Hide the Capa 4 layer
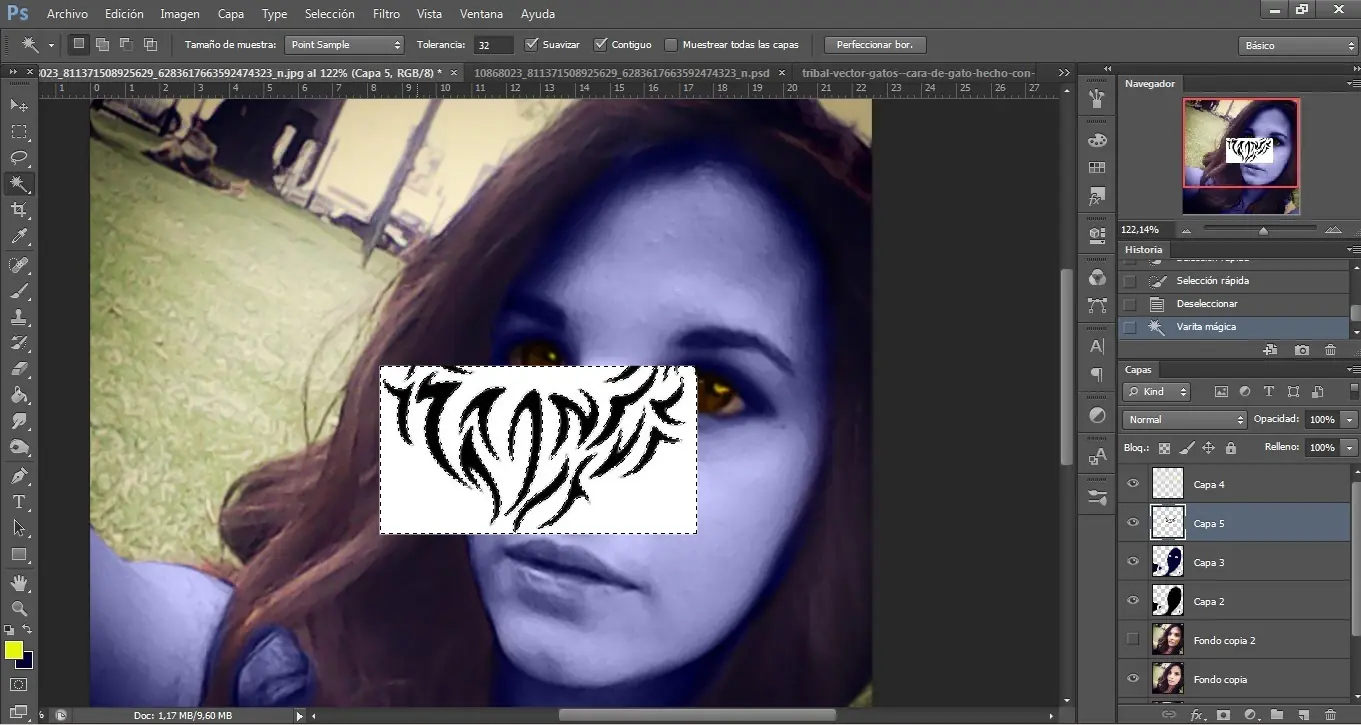The width and height of the screenshot is (1361, 725). pos(1133,484)
